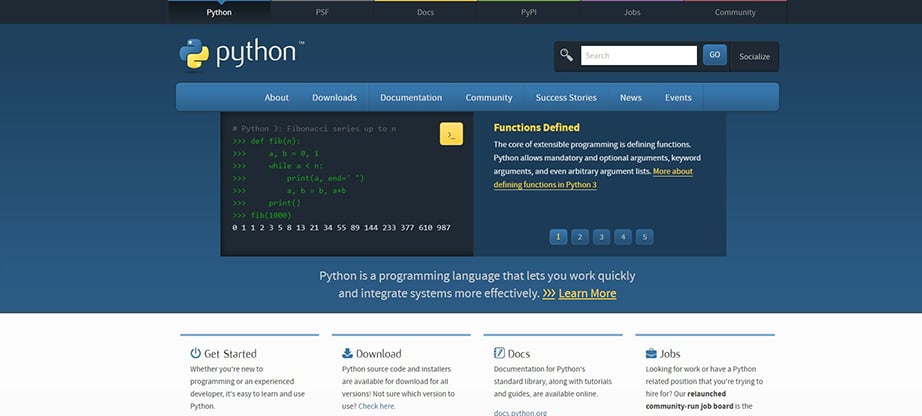Open the Community nav menu
The image size is (922, 416).
coord(489,98)
